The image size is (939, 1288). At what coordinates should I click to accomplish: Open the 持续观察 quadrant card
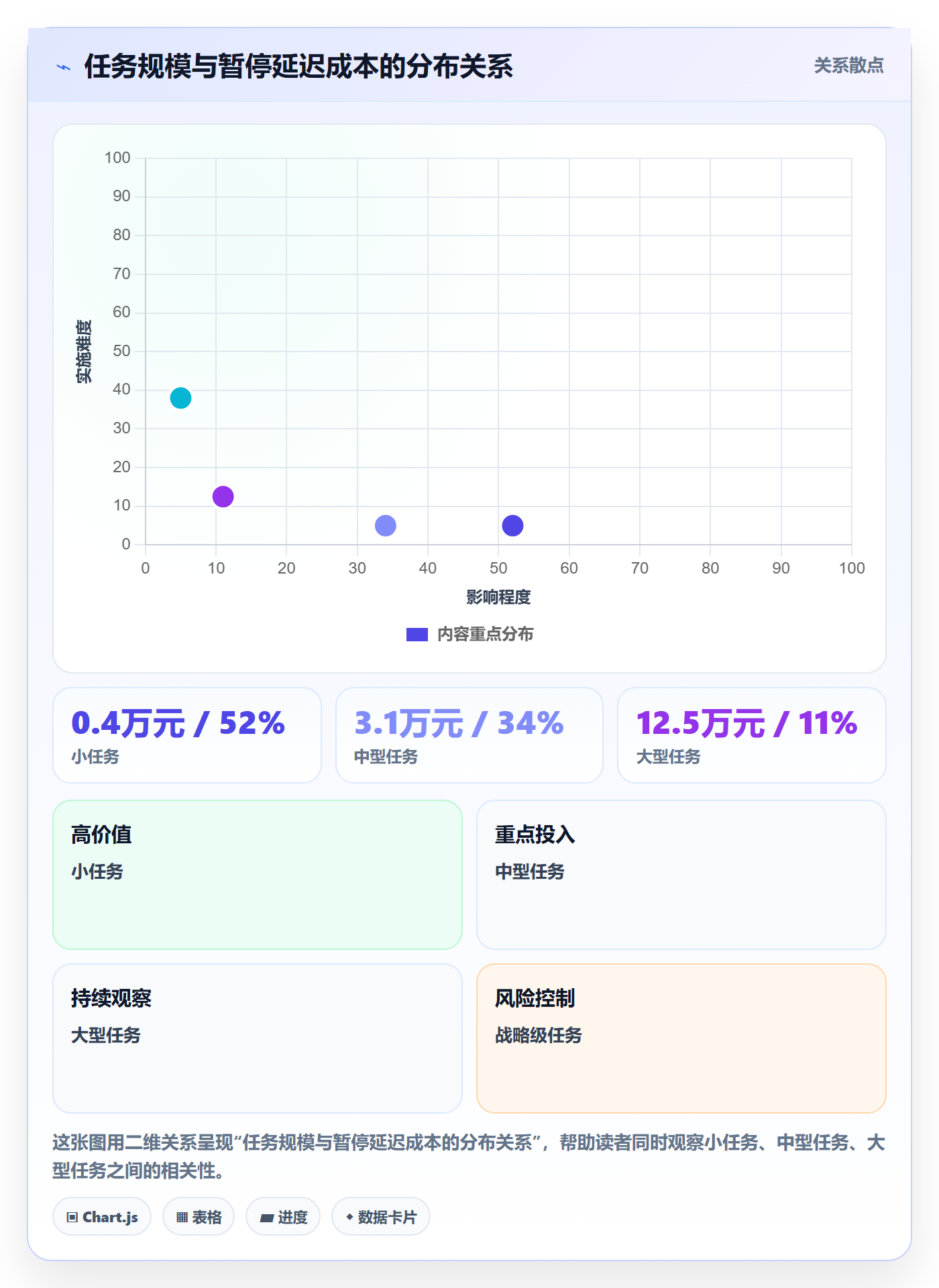click(258, 1038)
